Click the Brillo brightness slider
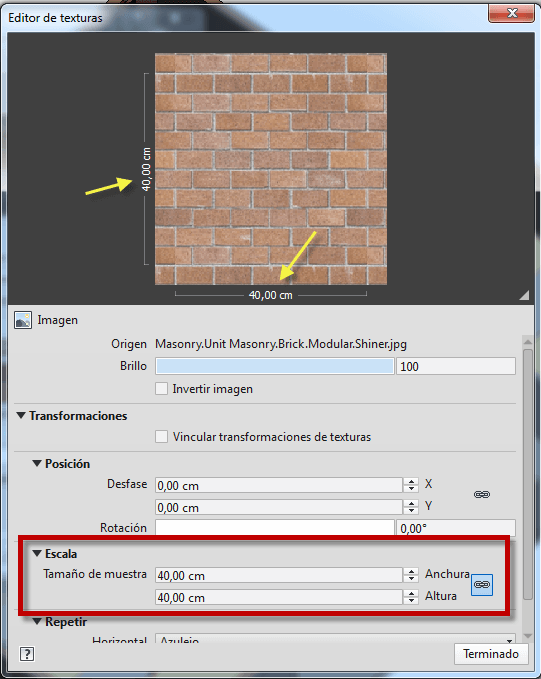 pos(275,366)
